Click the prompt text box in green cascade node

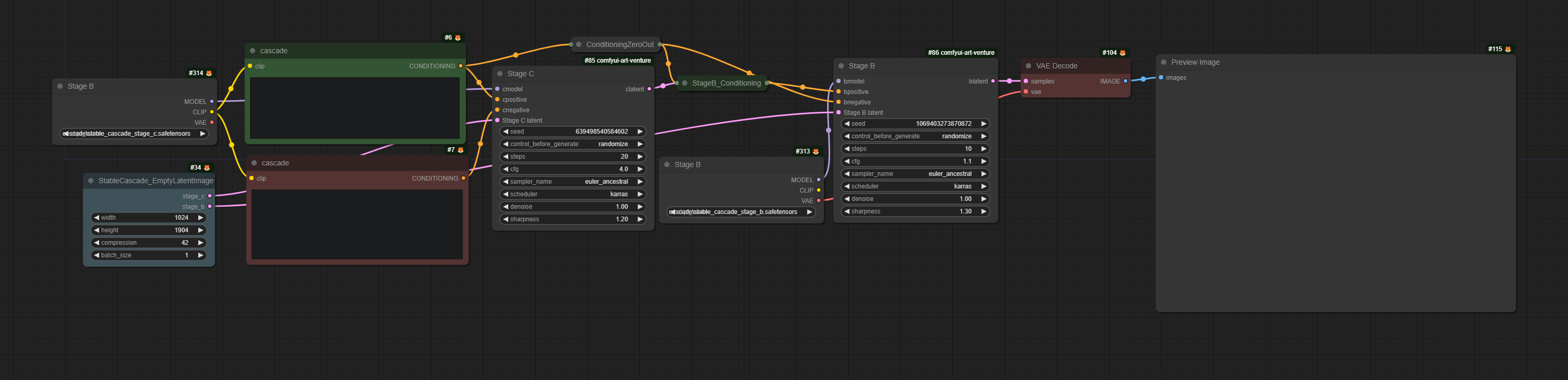pos(354,108)
